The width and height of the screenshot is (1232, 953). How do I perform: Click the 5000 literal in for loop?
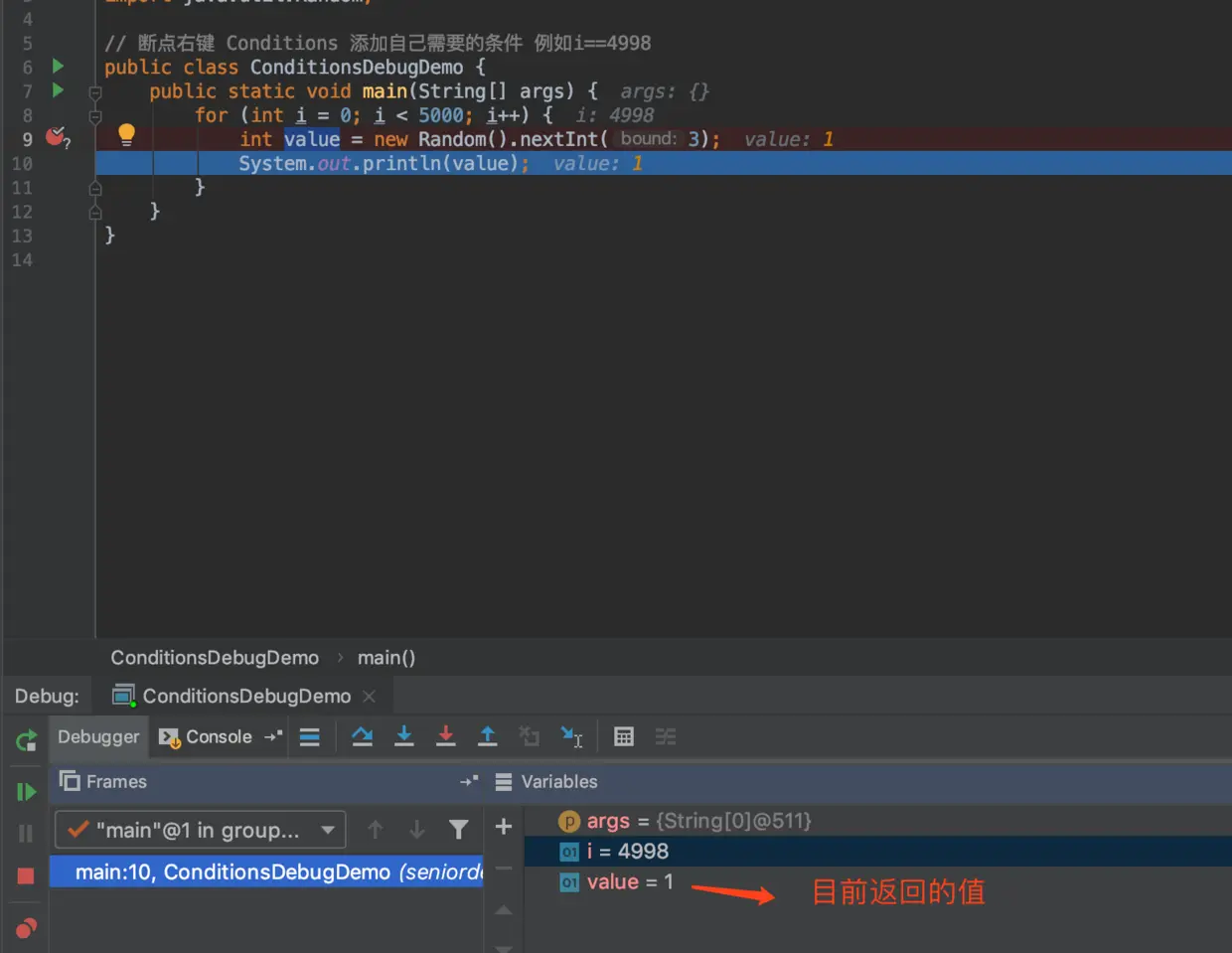[440, 115]
